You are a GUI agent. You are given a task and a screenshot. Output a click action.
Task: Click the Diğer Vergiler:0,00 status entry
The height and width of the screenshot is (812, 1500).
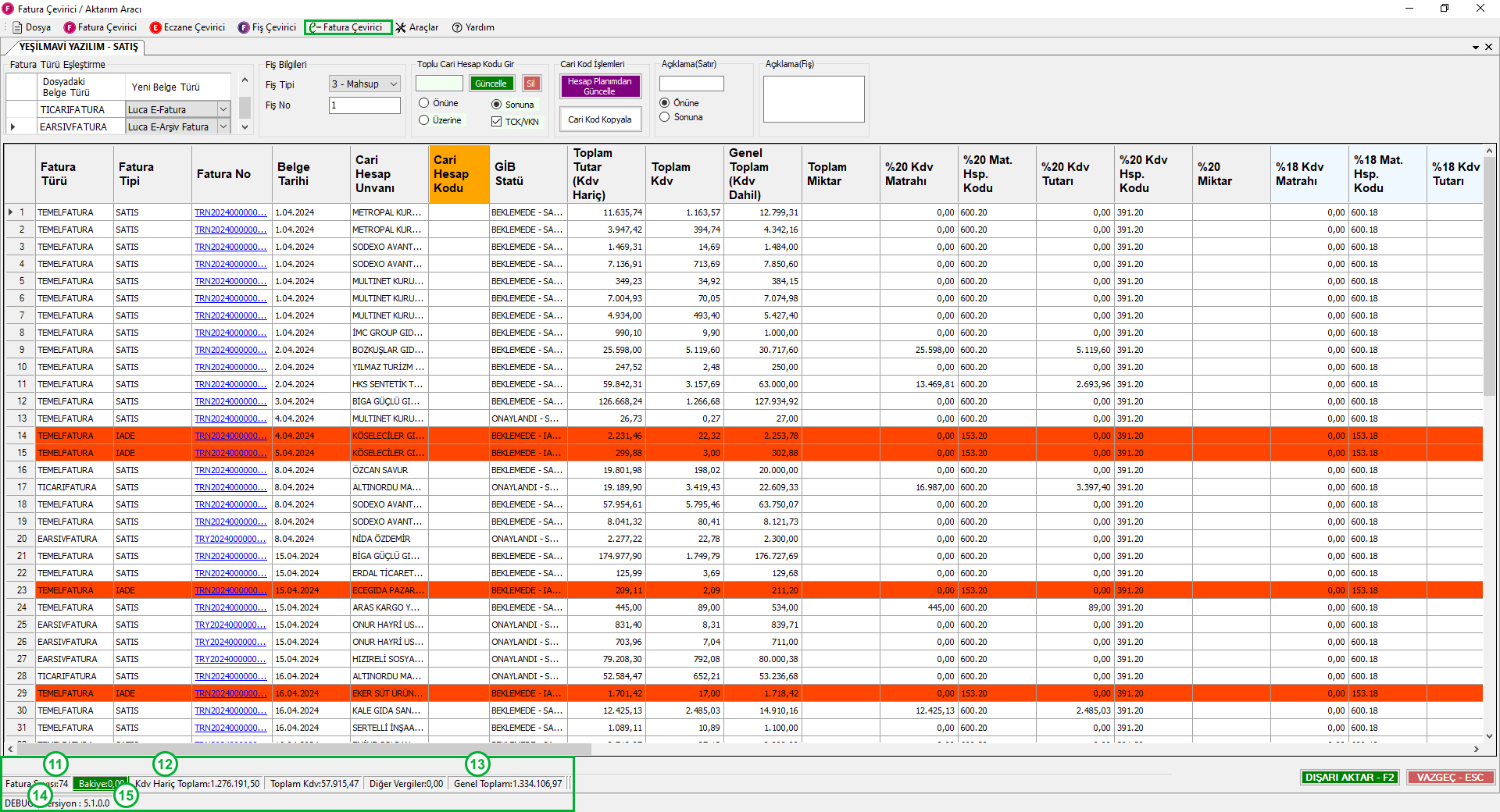tap(406, 784)
